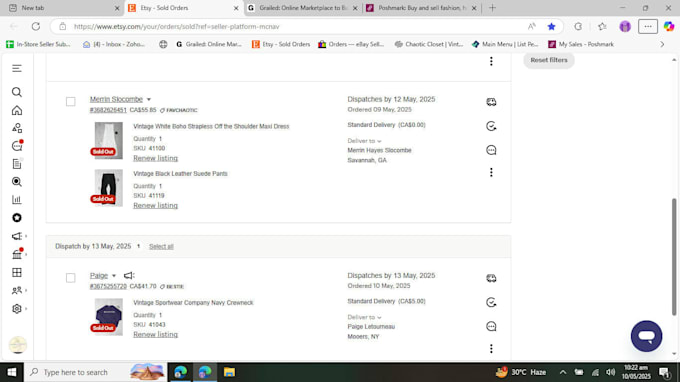Open Messages icon with red notification
Image resolution: width=680 pixels, height=382 pixels.
(17, 146)
